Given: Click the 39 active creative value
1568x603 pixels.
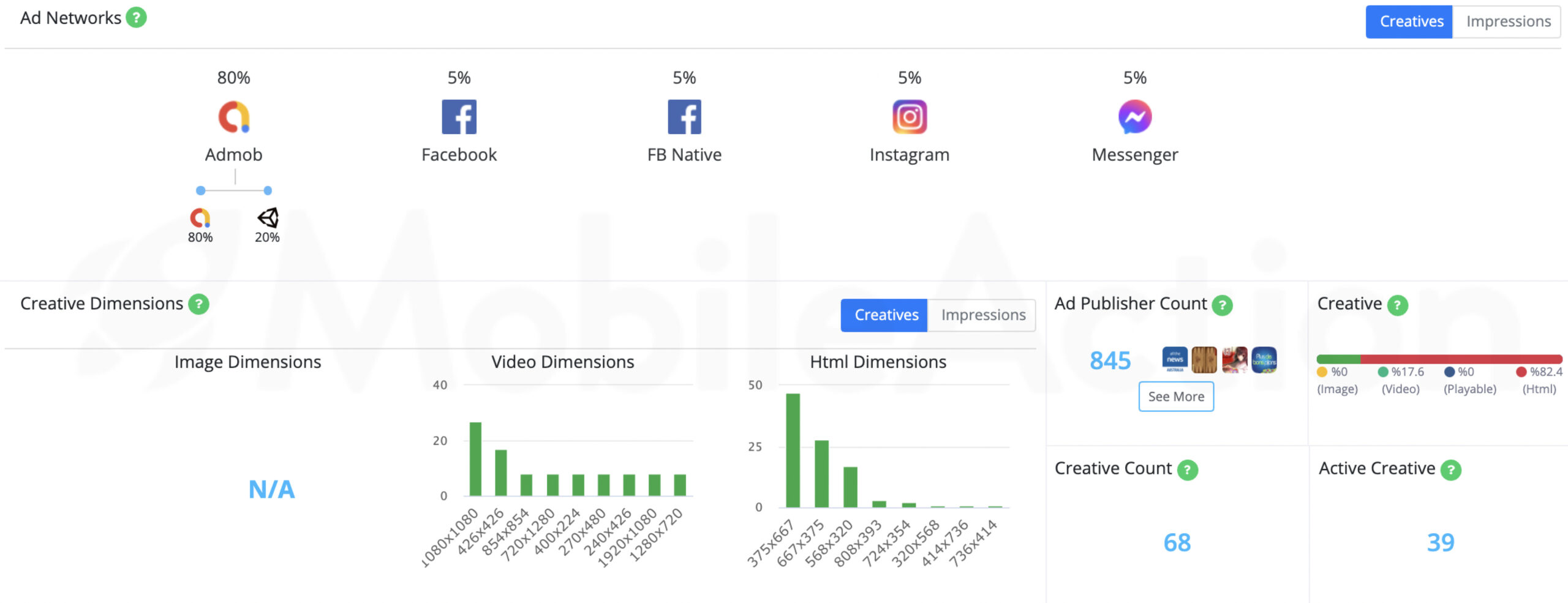Looking at the screenshot, I should pos(1440,542).
